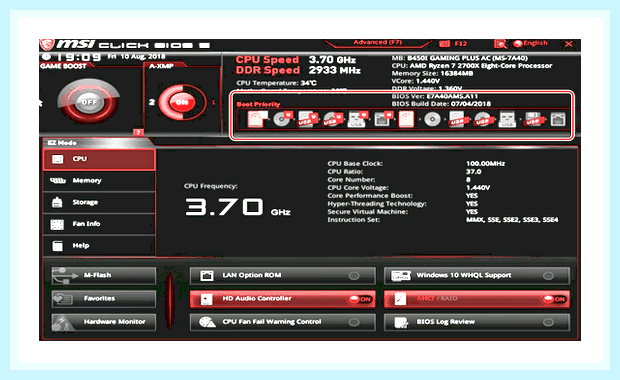Click the MSI dragon shield logo
Image resolution: width=620 pixels, height=380 pixels.
[x=47, y=44]
